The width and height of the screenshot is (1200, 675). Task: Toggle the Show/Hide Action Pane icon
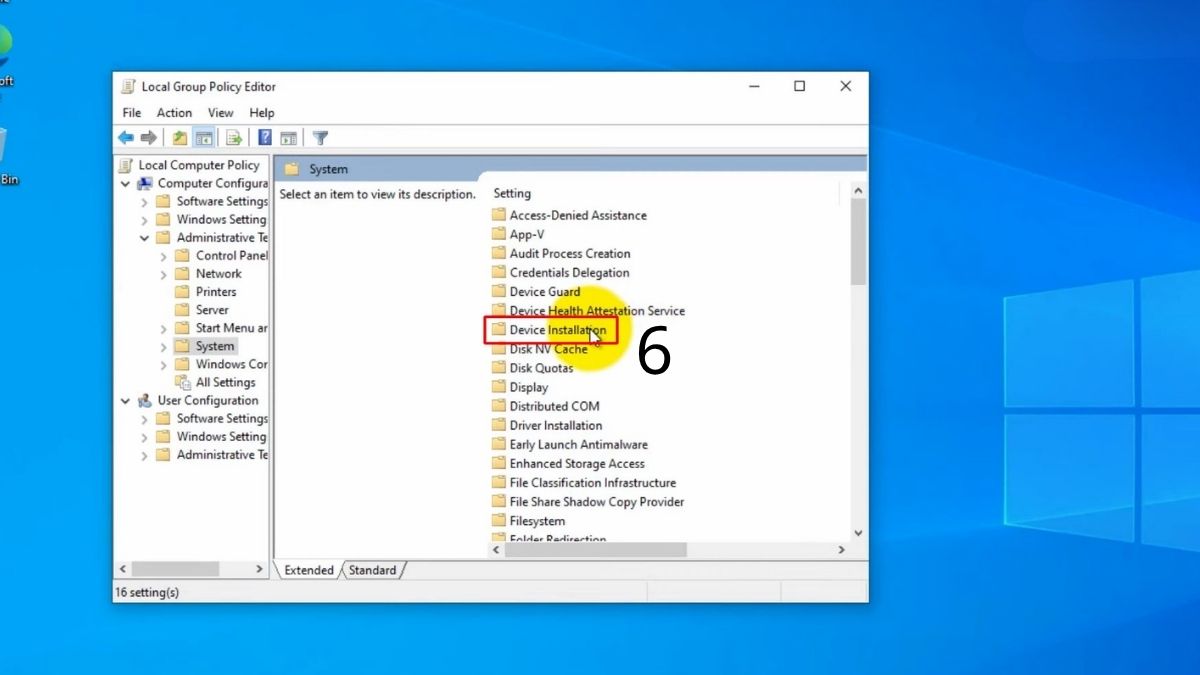tap(288, 138)
